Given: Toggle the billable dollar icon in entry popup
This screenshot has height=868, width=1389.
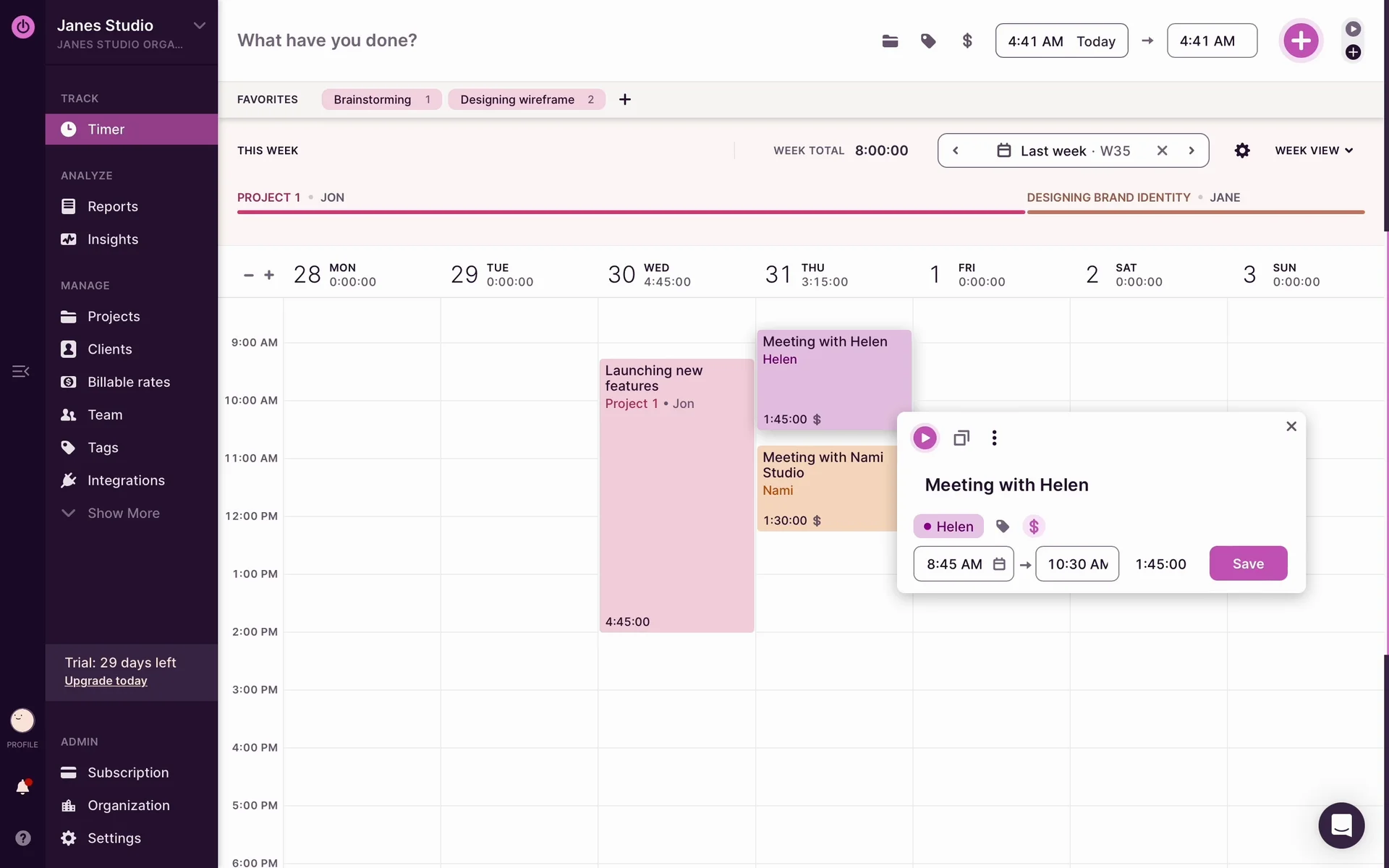Looking at the screenshot, I should 1034,527.
